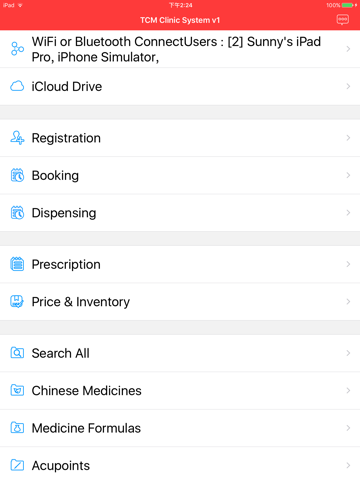Tap the iCloud Drive cloud icon
The image size is (360, 480).
(17, 86)
